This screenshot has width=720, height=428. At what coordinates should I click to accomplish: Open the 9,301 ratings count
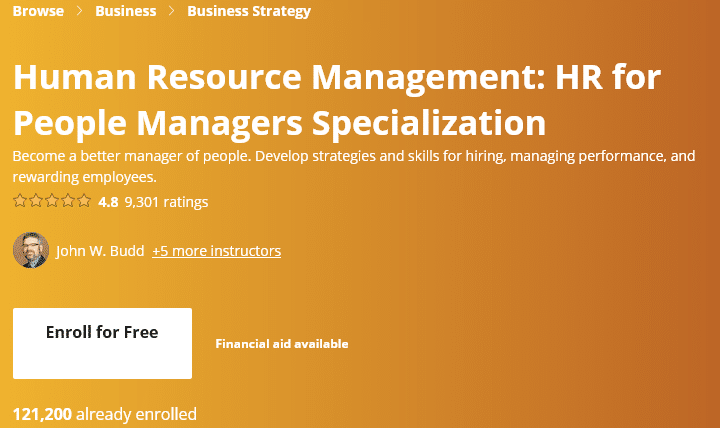166,202
